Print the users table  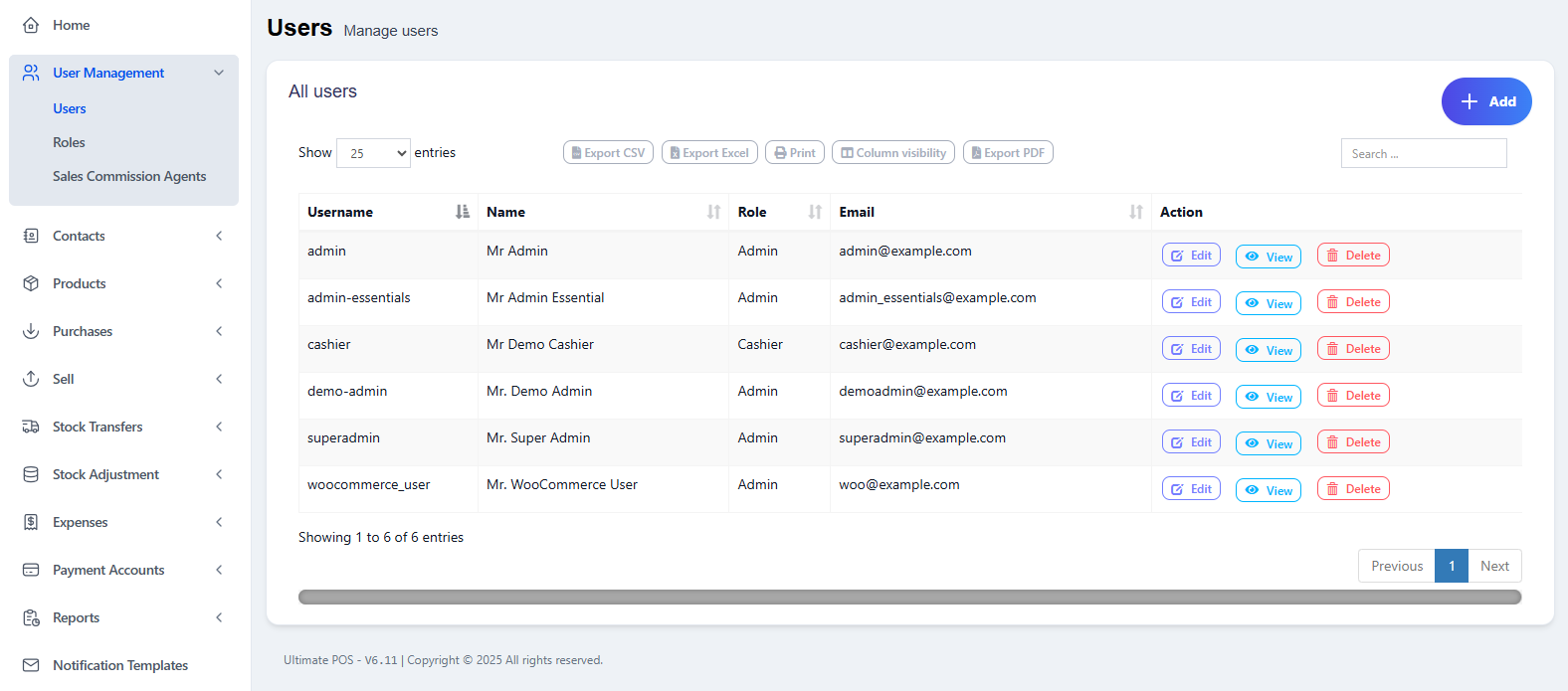[x=795, y=152]
